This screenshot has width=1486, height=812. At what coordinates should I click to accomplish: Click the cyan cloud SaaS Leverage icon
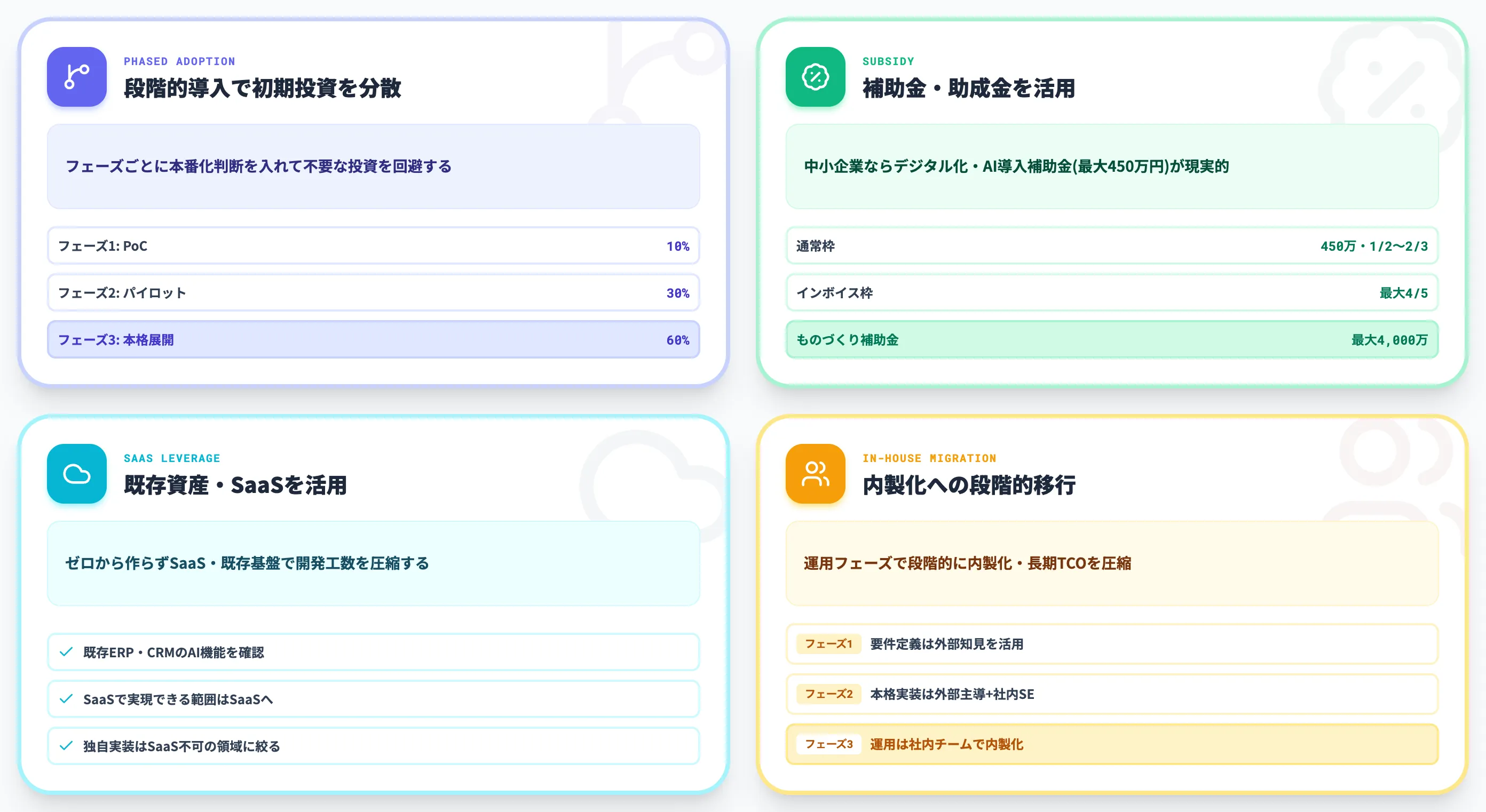(77, 473)
